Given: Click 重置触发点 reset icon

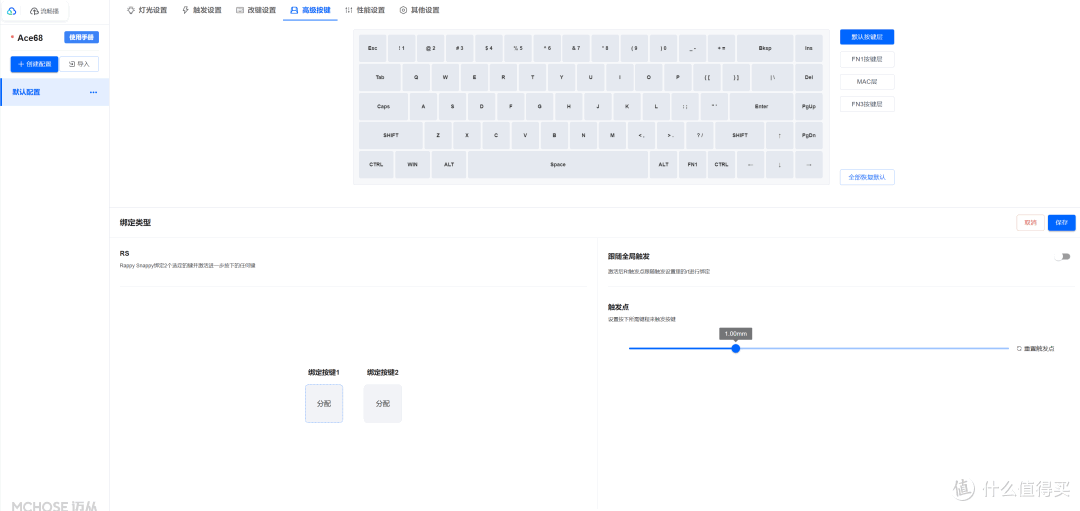Looking at the screenshot, I should [x=1019, y=348].
